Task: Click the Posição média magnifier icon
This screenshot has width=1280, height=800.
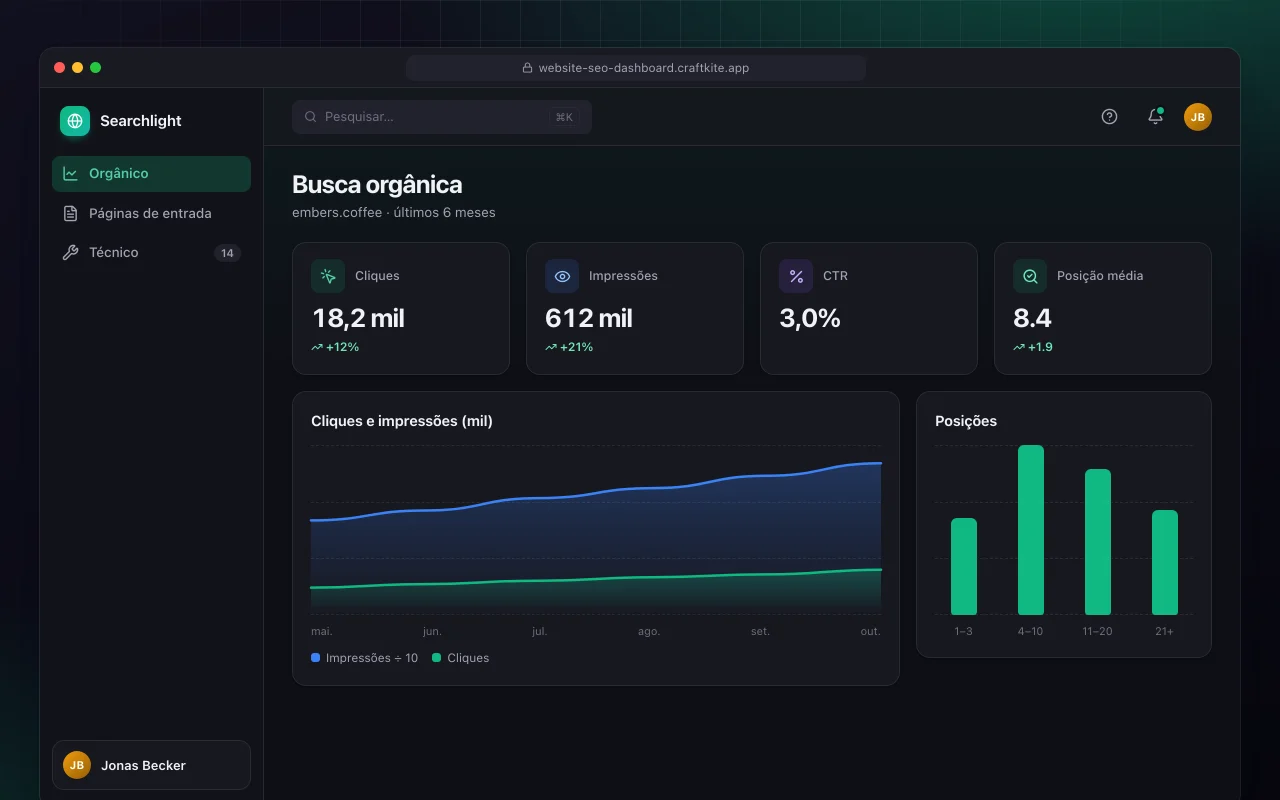Action: [x=1030, y=276]
